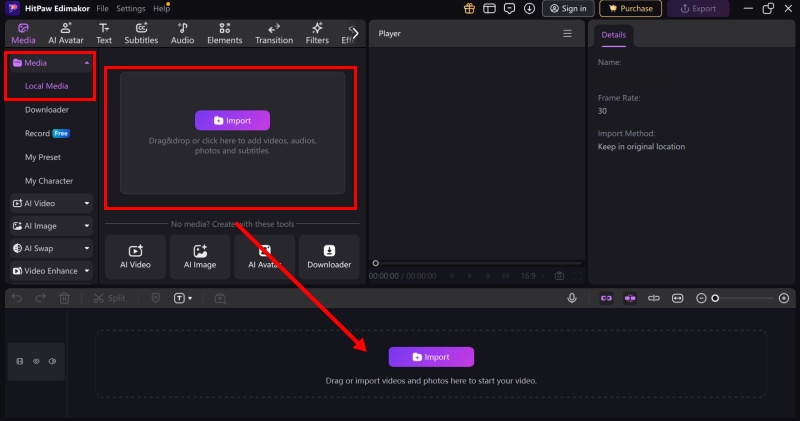Click the Purchase button

tap(631, 9)
